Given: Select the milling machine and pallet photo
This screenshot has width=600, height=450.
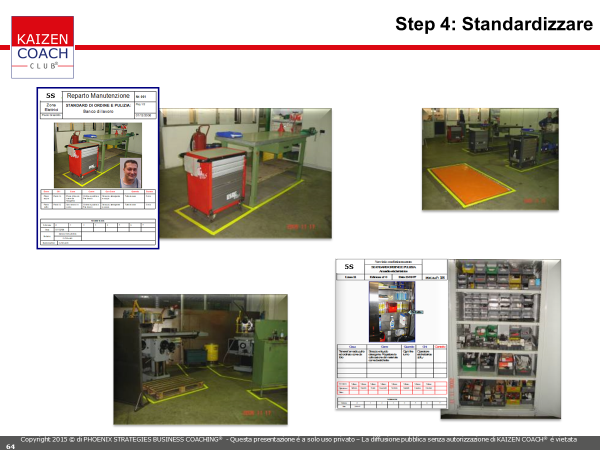Looking at the screenshot, I should click(x=201, y=359).
